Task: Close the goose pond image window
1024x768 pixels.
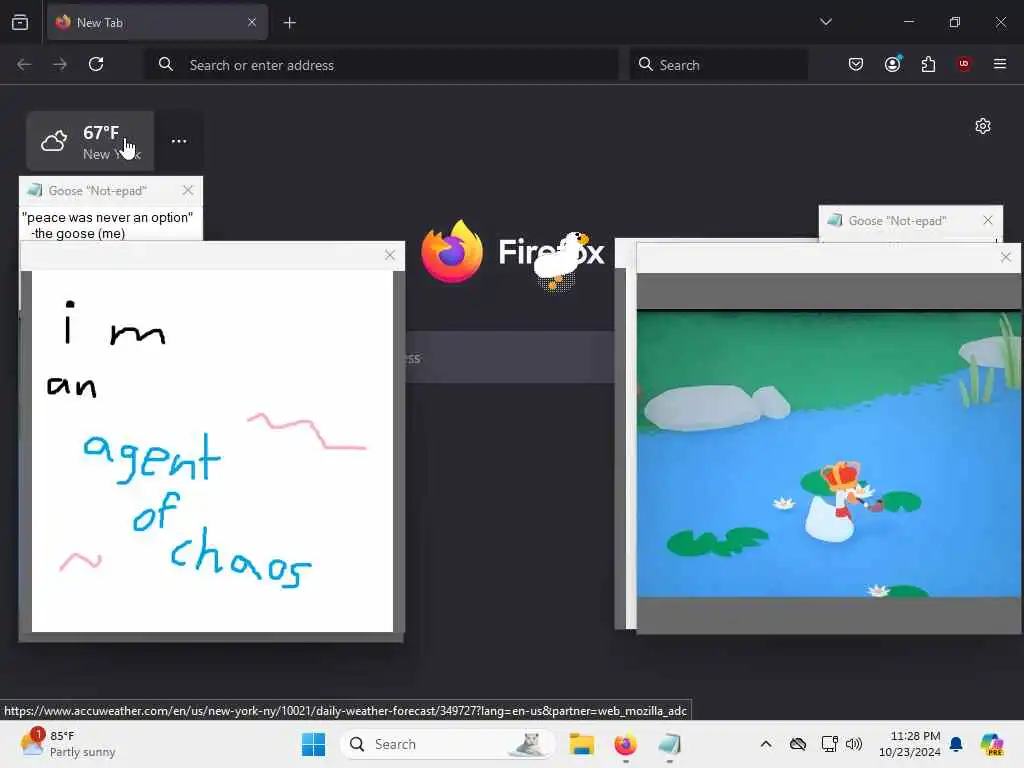Action: pyautogui.click(x=1006, y=257)
